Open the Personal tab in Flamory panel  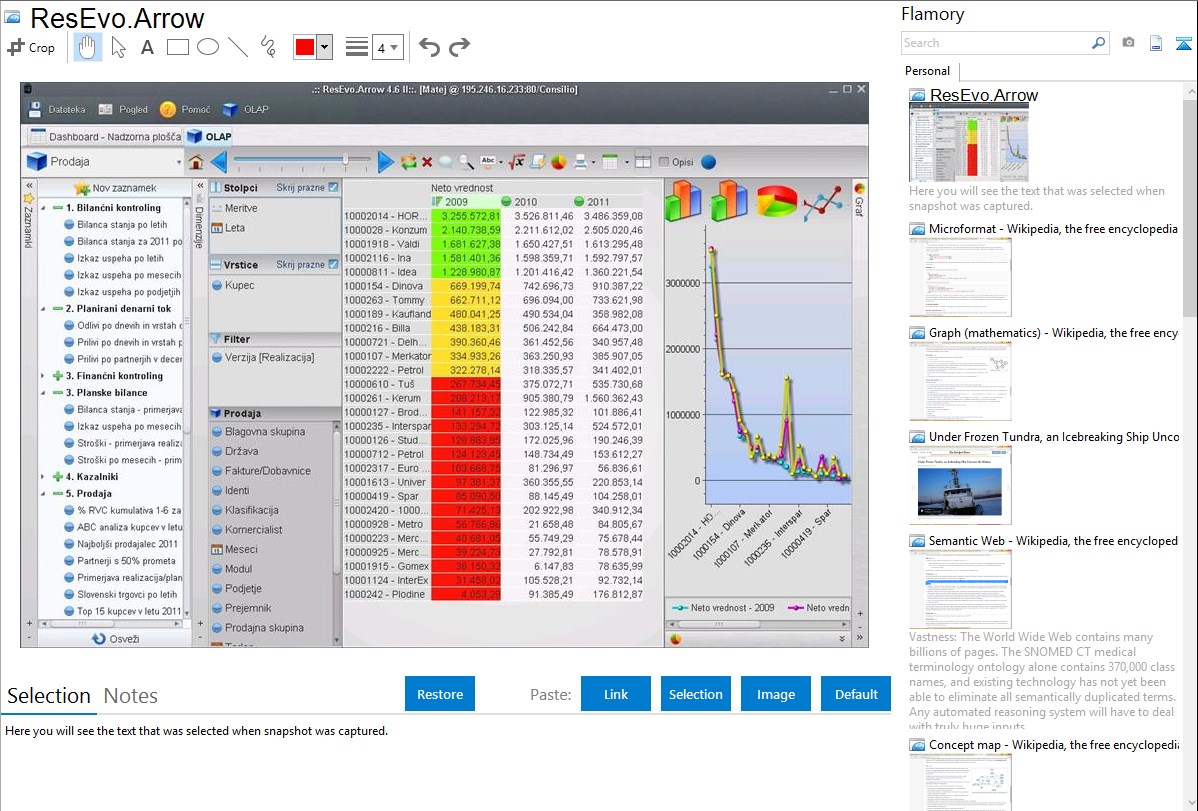[x=927, y=71]
